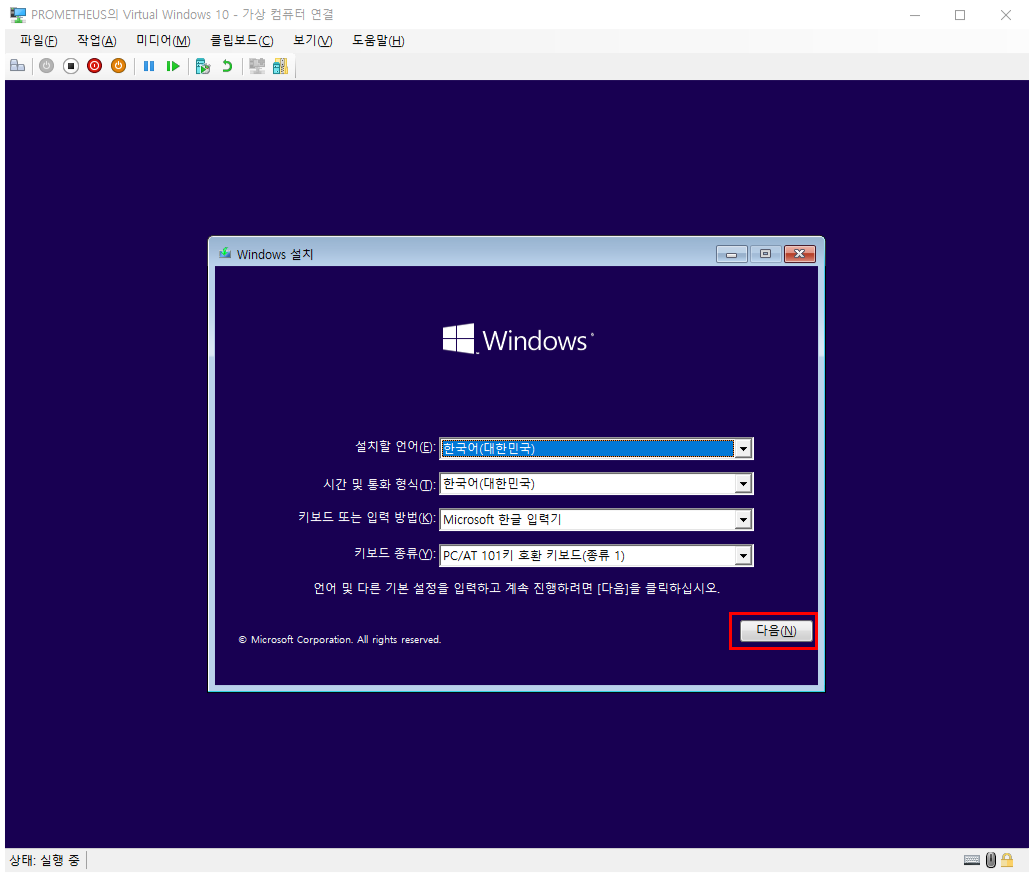1031x874 pixels.
Task: Click the grey Start power icon
Action: pos(46,66)
